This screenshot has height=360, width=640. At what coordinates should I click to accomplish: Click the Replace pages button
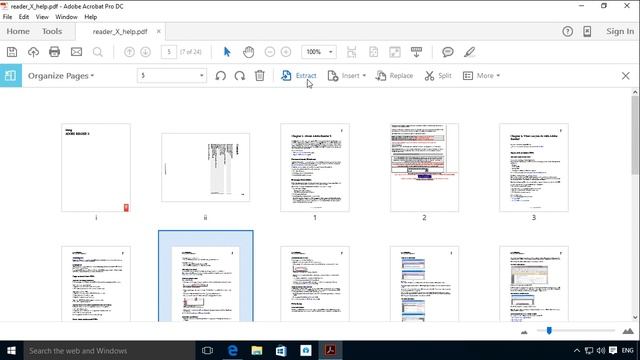[x=394, y=76]
